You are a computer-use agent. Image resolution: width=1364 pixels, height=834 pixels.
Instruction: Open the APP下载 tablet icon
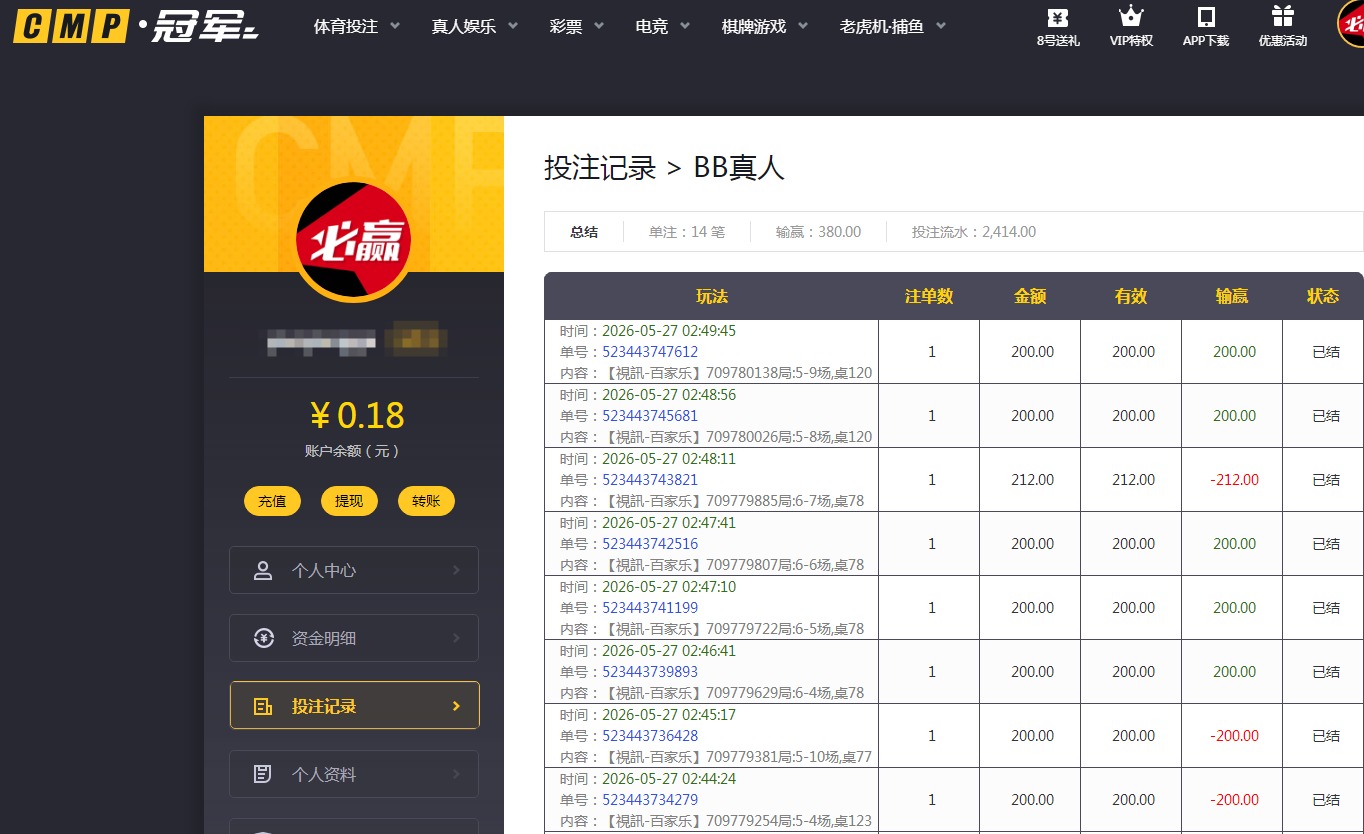tap(1206, 17)
